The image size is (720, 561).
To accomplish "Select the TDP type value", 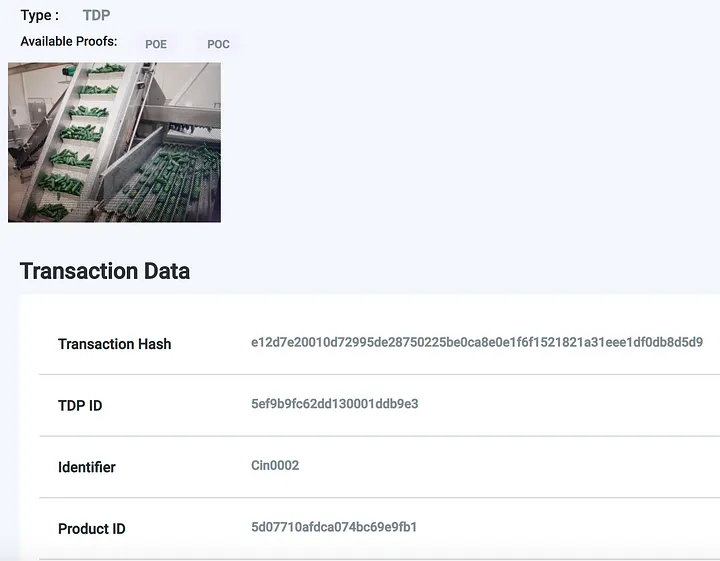I will point(96,15).
